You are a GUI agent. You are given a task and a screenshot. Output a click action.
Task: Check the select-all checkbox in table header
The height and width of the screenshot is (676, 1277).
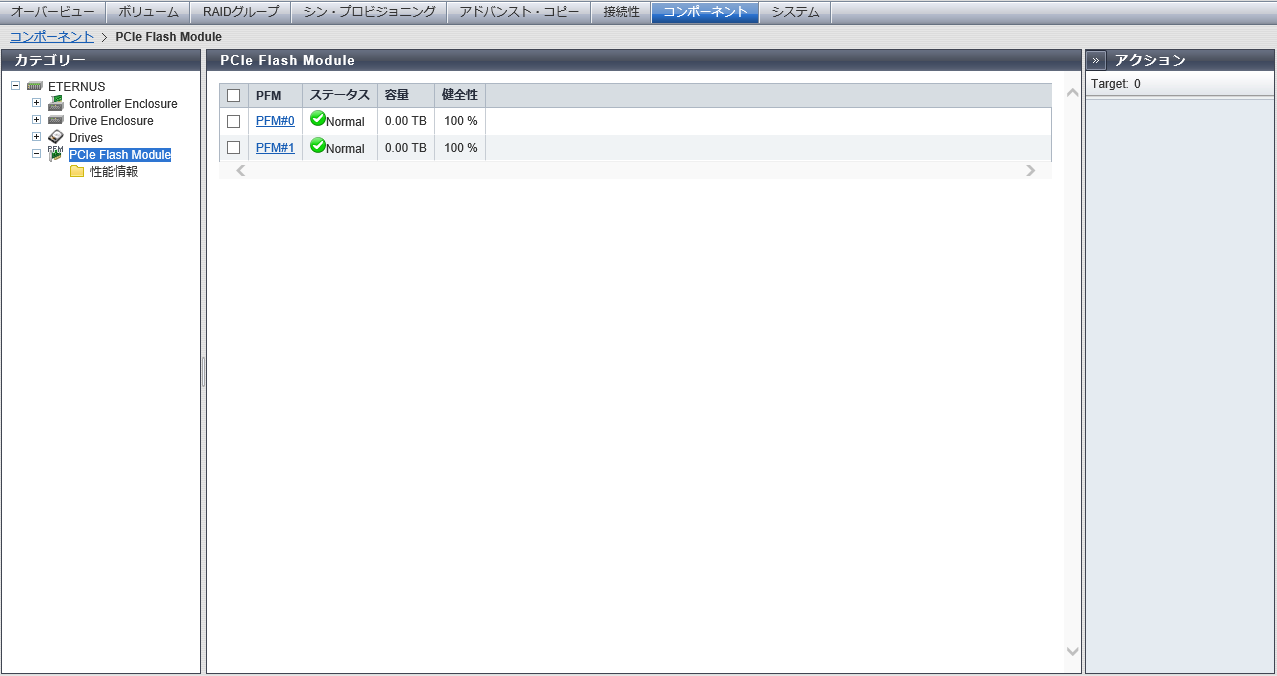click(234, 96)
